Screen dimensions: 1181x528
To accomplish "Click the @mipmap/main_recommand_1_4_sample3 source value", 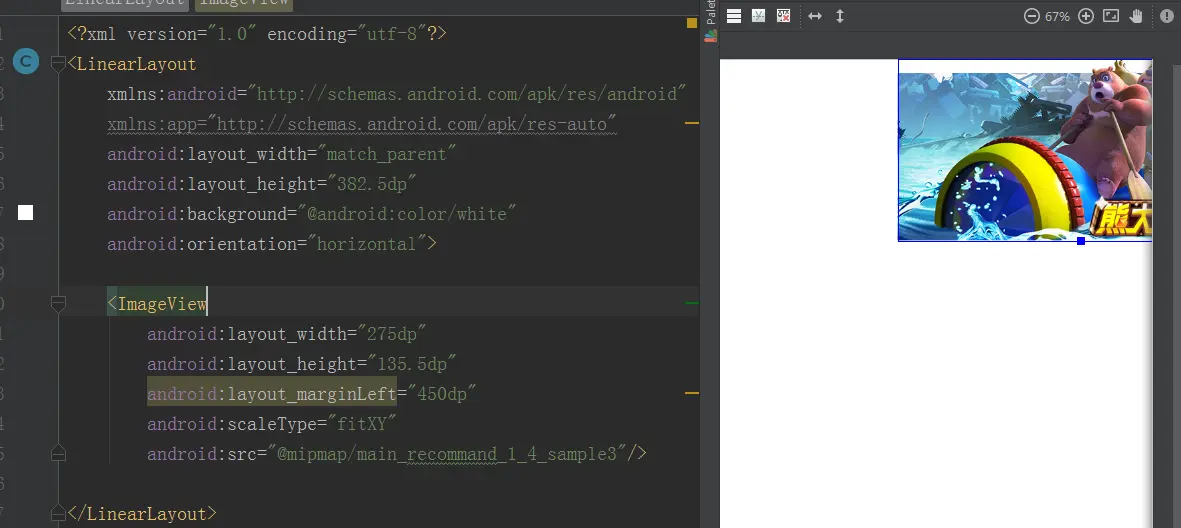I will click(x=447, y=454).
